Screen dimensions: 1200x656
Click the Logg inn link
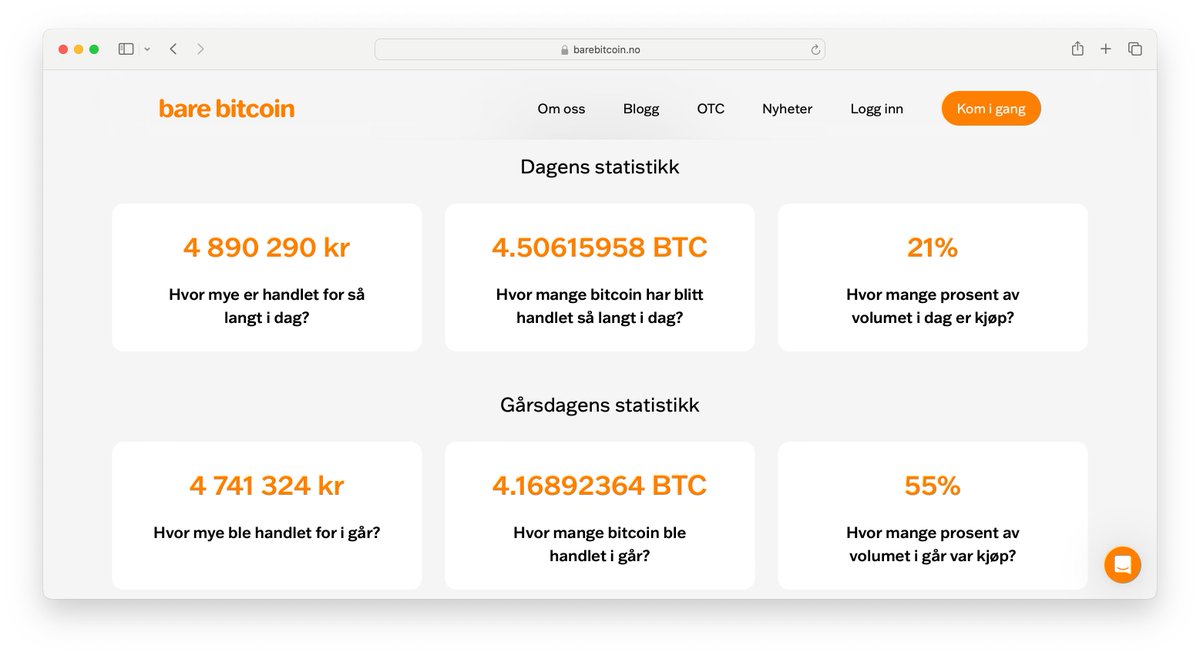click(x=876, y=108)
